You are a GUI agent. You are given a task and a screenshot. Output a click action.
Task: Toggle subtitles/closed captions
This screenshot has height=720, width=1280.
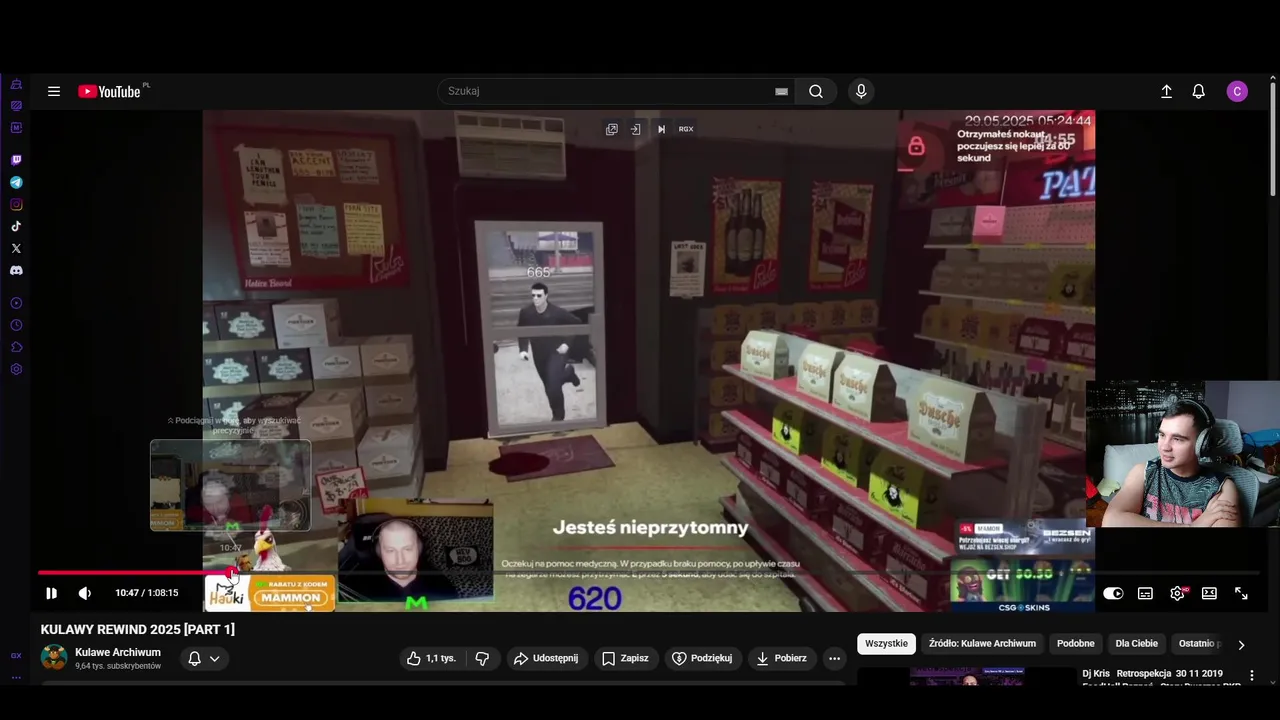[x=1145, y=593]
